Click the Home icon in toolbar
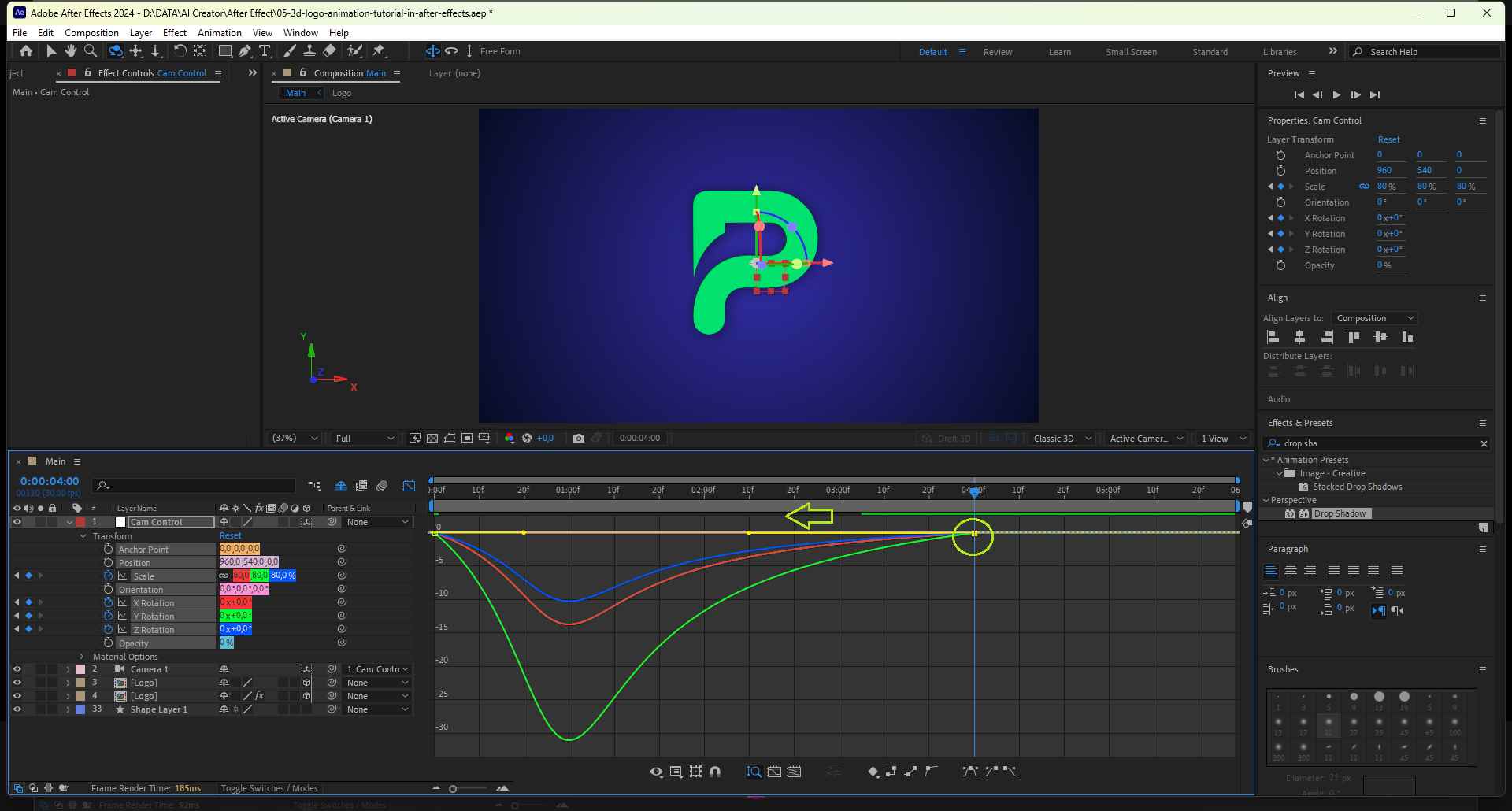 point(26,51)
